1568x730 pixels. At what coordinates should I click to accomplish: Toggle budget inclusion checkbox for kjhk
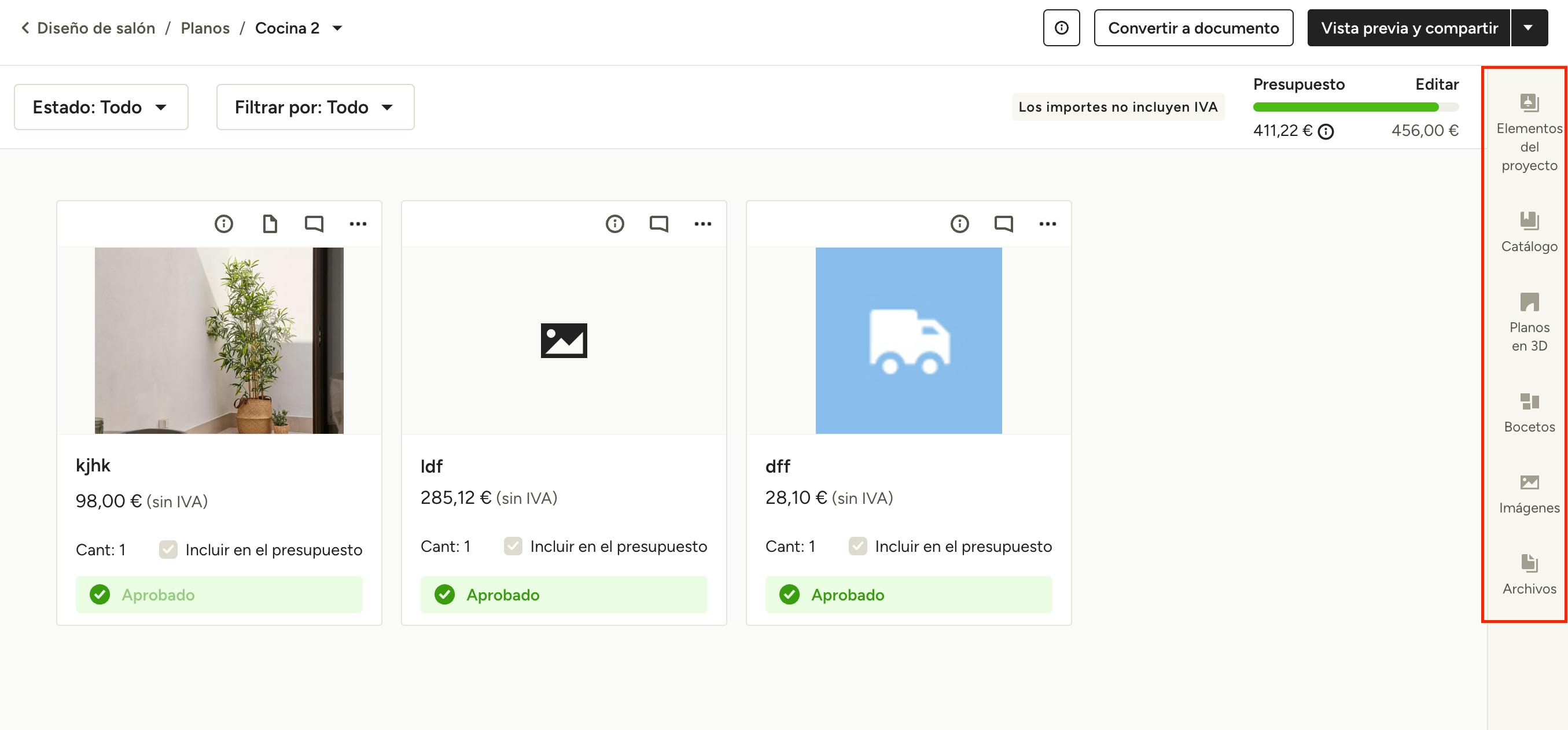click(168, 550)
